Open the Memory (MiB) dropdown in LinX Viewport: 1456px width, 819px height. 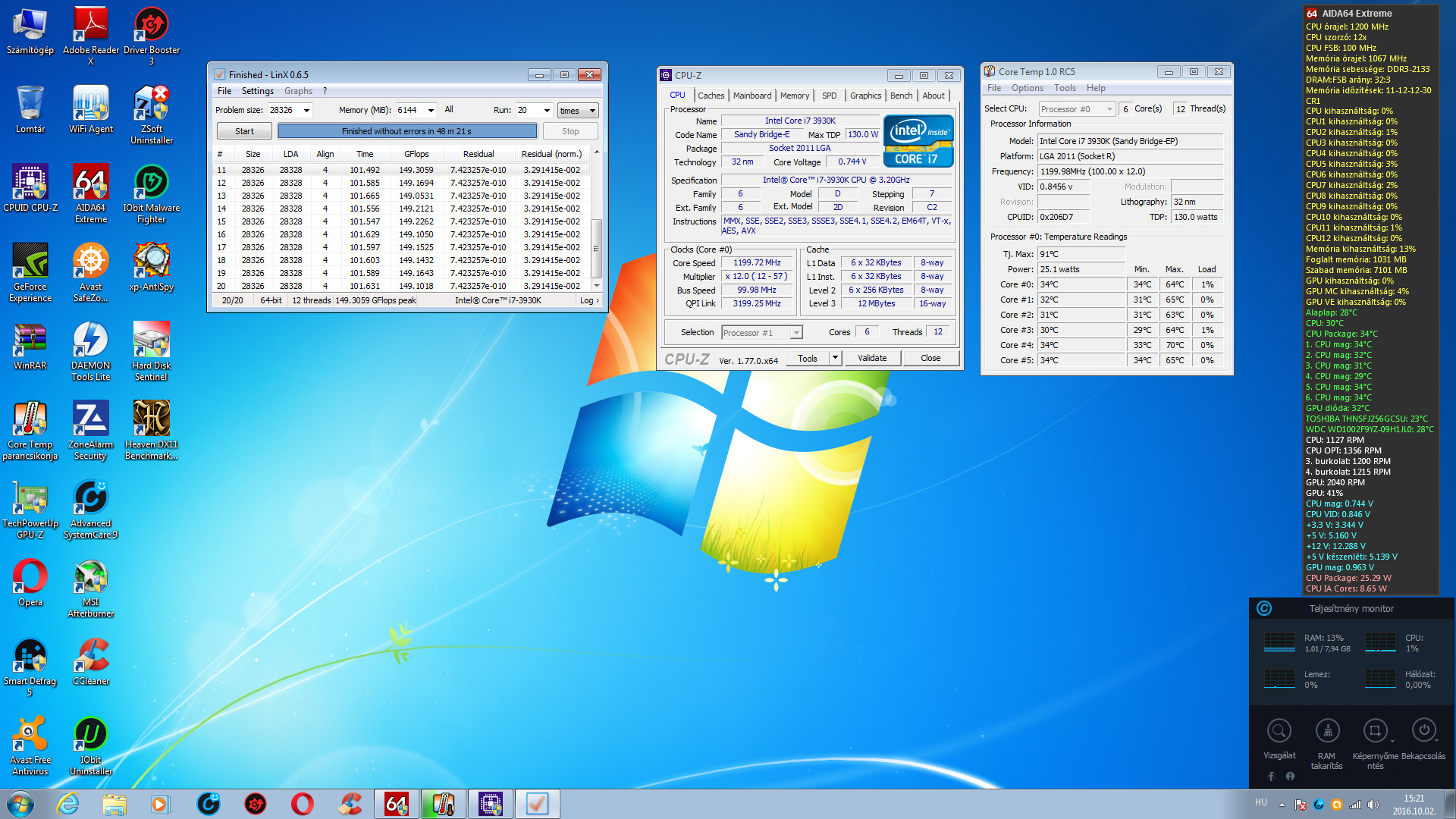click(x=431, y=110)
